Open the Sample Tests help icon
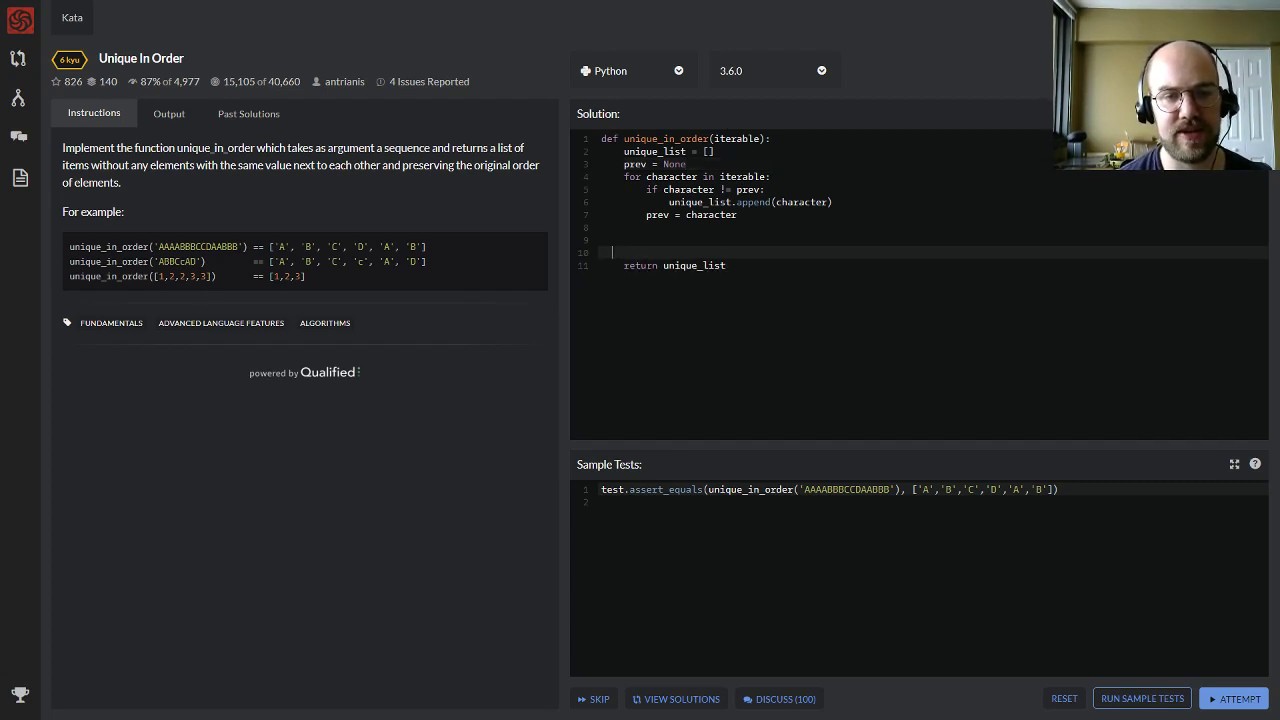The width and height of the screenshot is (1280, 720). (x=1255, y=464)
